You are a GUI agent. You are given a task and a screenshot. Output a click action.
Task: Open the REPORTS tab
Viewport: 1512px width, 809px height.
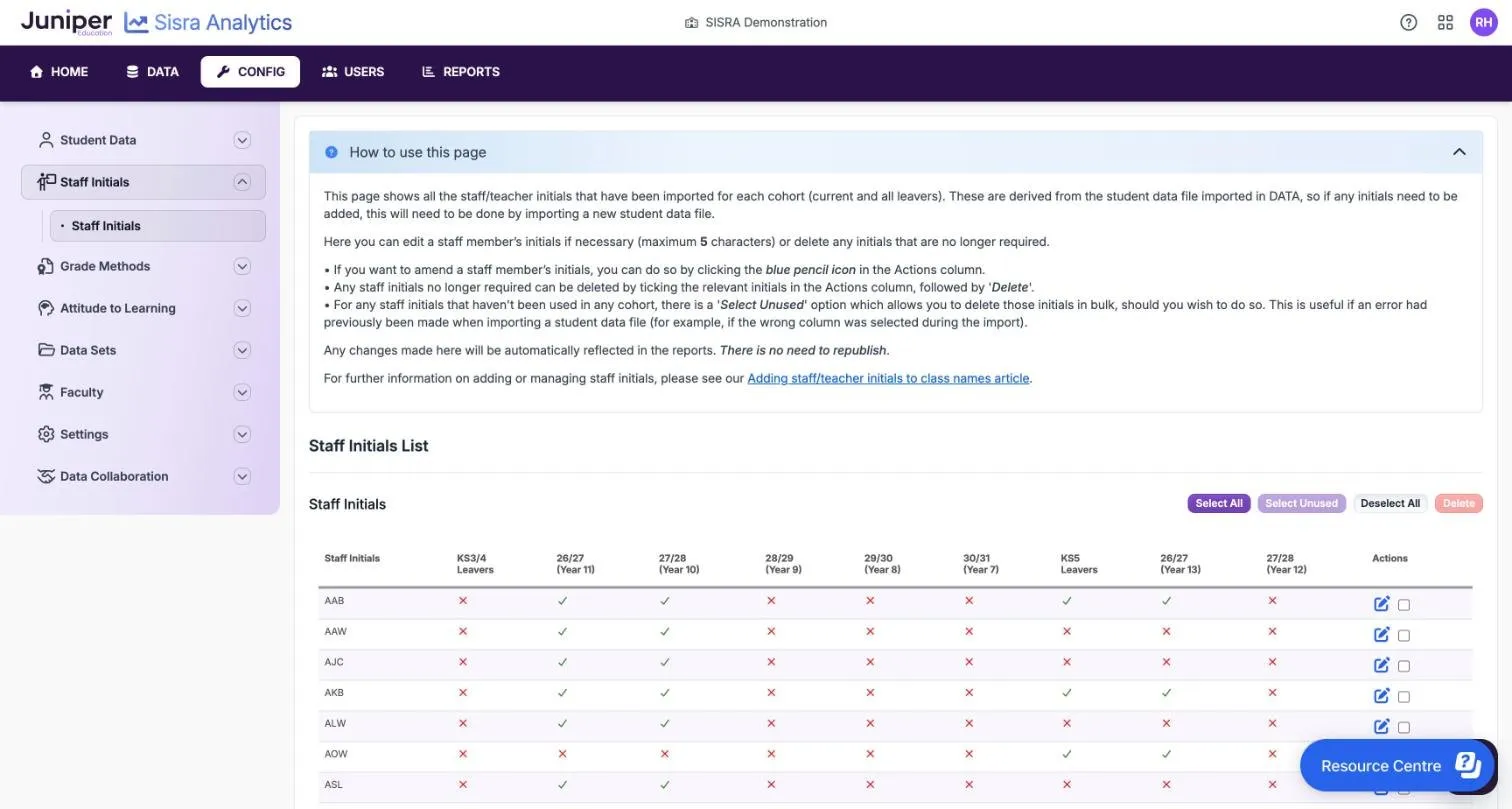tap(461, 72)
